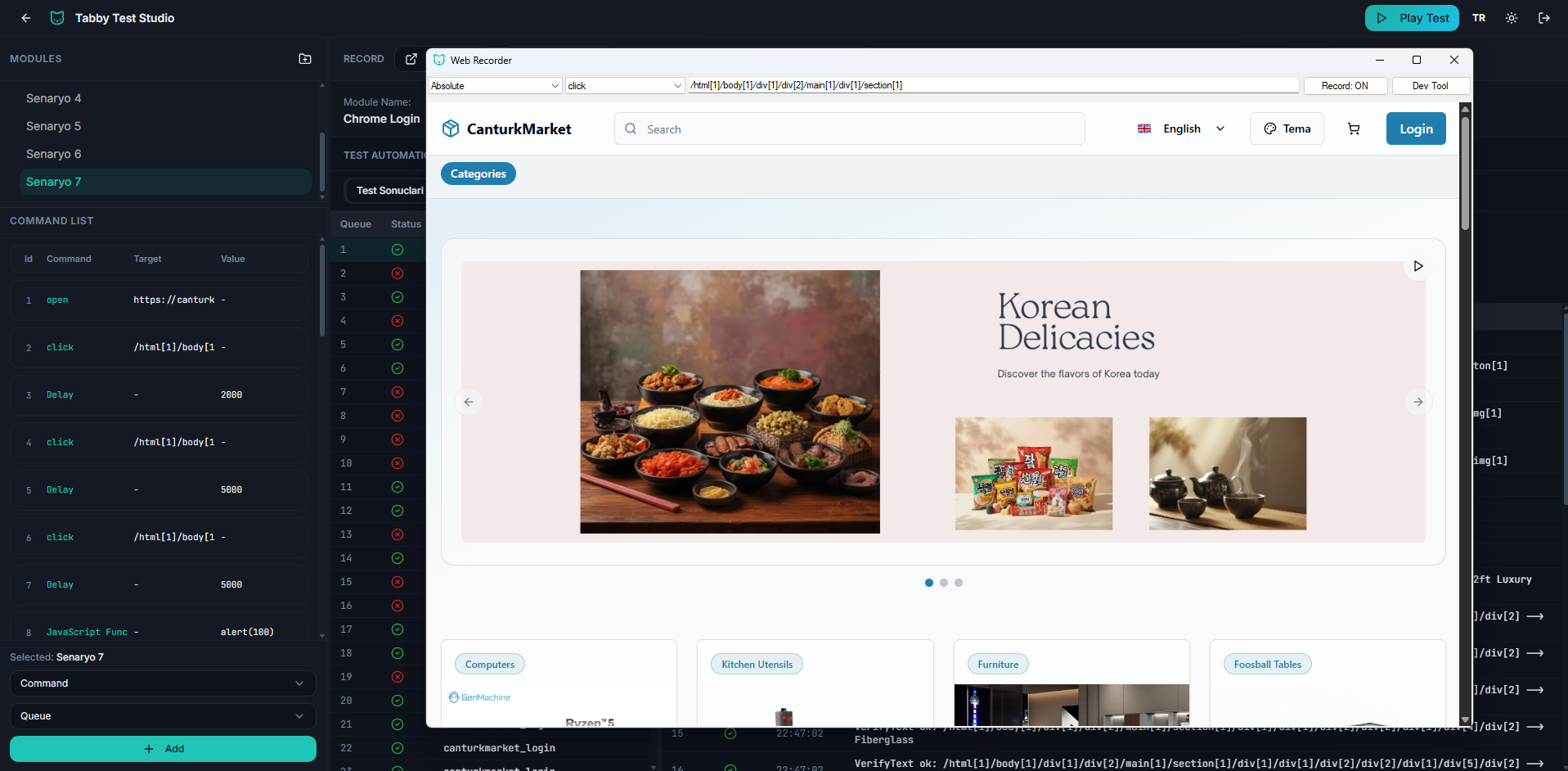Click the carousel play button icon
The height and width of the screenshot is (771, 1568).
tap(1418, 266)
